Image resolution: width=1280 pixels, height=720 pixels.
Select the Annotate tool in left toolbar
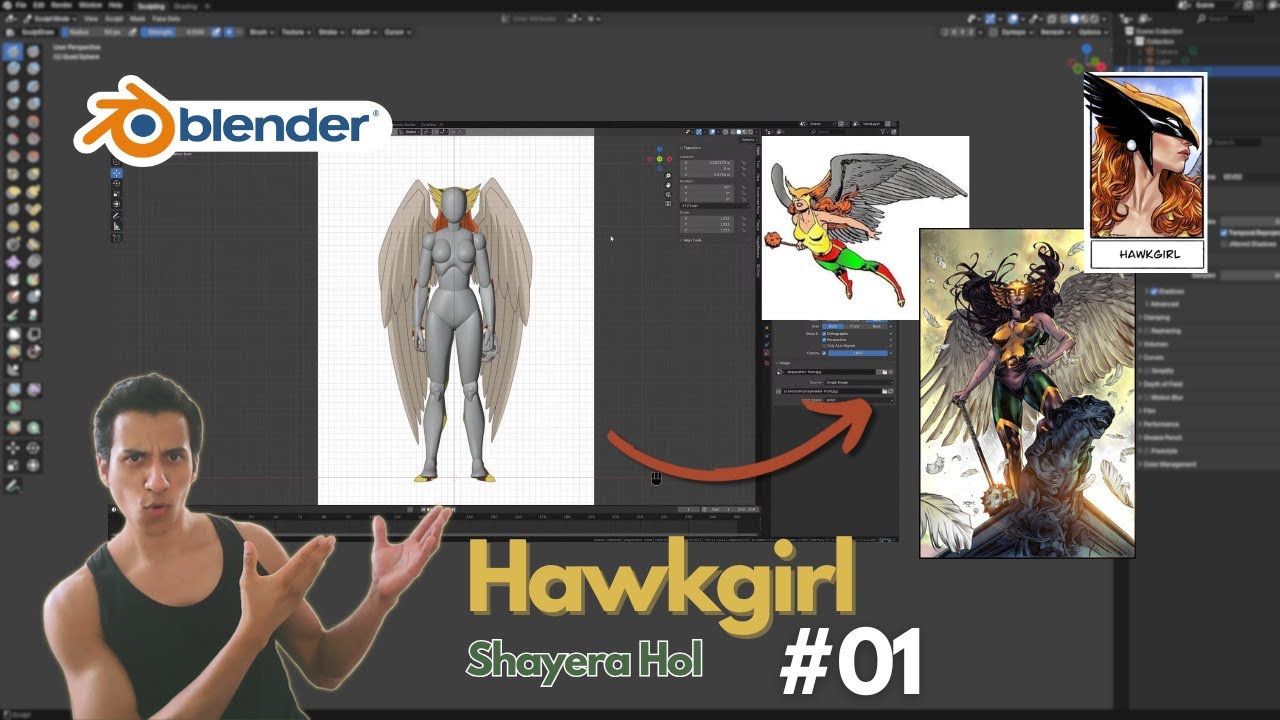13,486
